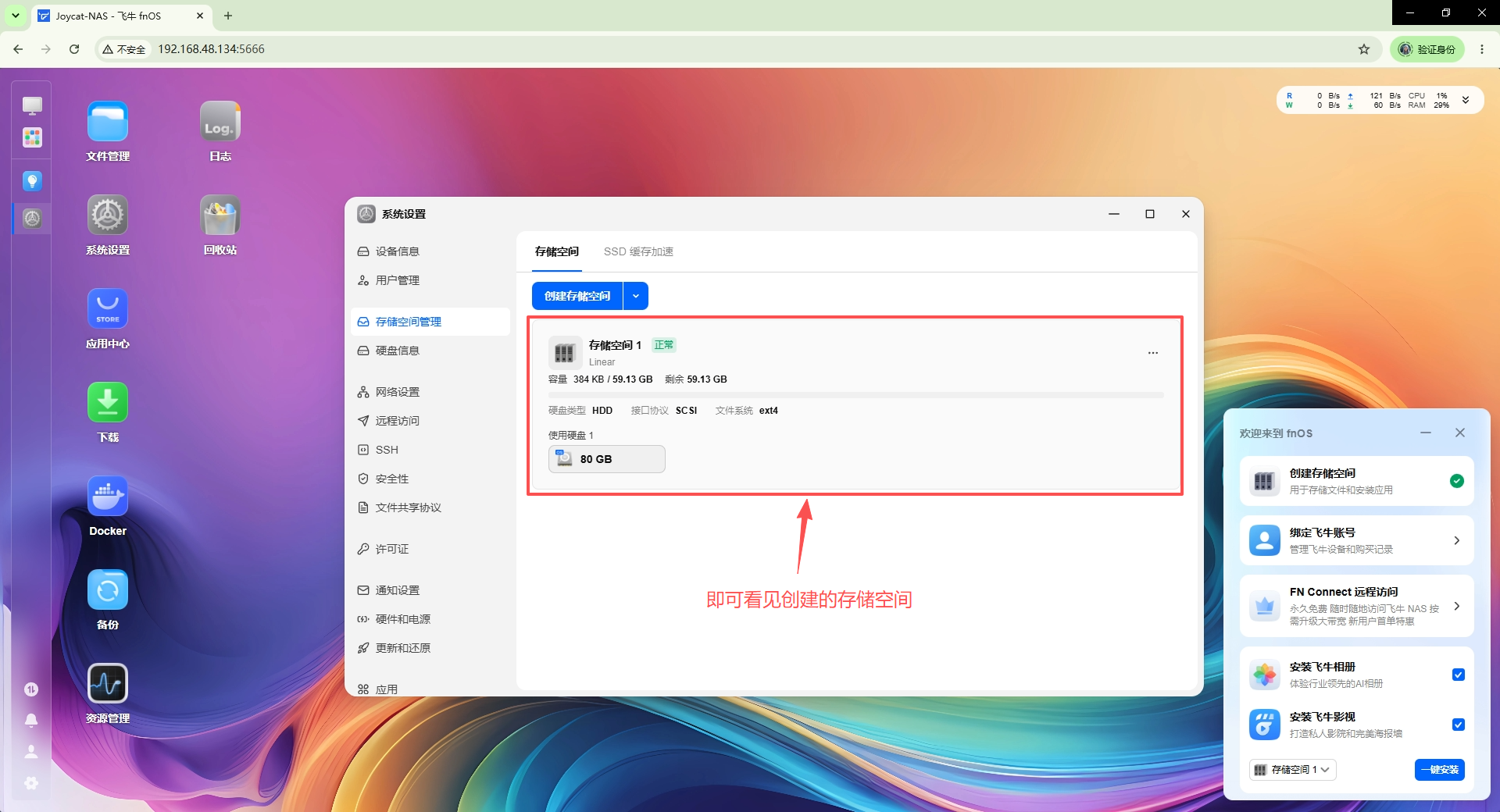Expand the system status monitor widget
Viewport: 1500px width, 812px height.
(x=1466, y=100)
